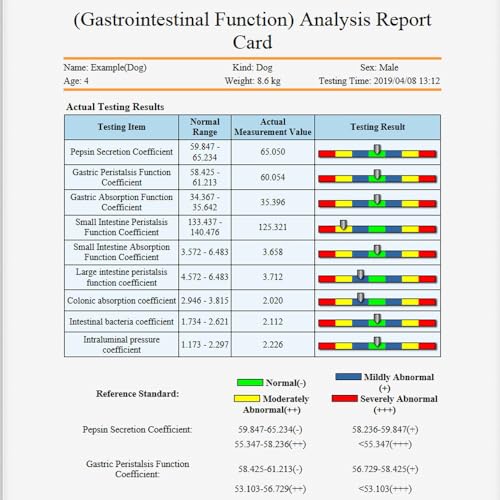Click the measured value 2.226

click(x=273, y=344)
